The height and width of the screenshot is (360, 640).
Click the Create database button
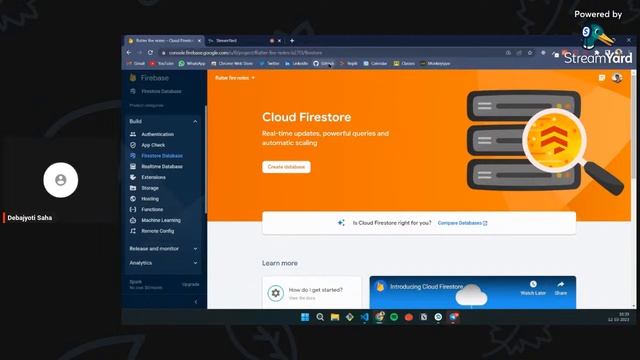pyautogui.click(x=286, y=167)
